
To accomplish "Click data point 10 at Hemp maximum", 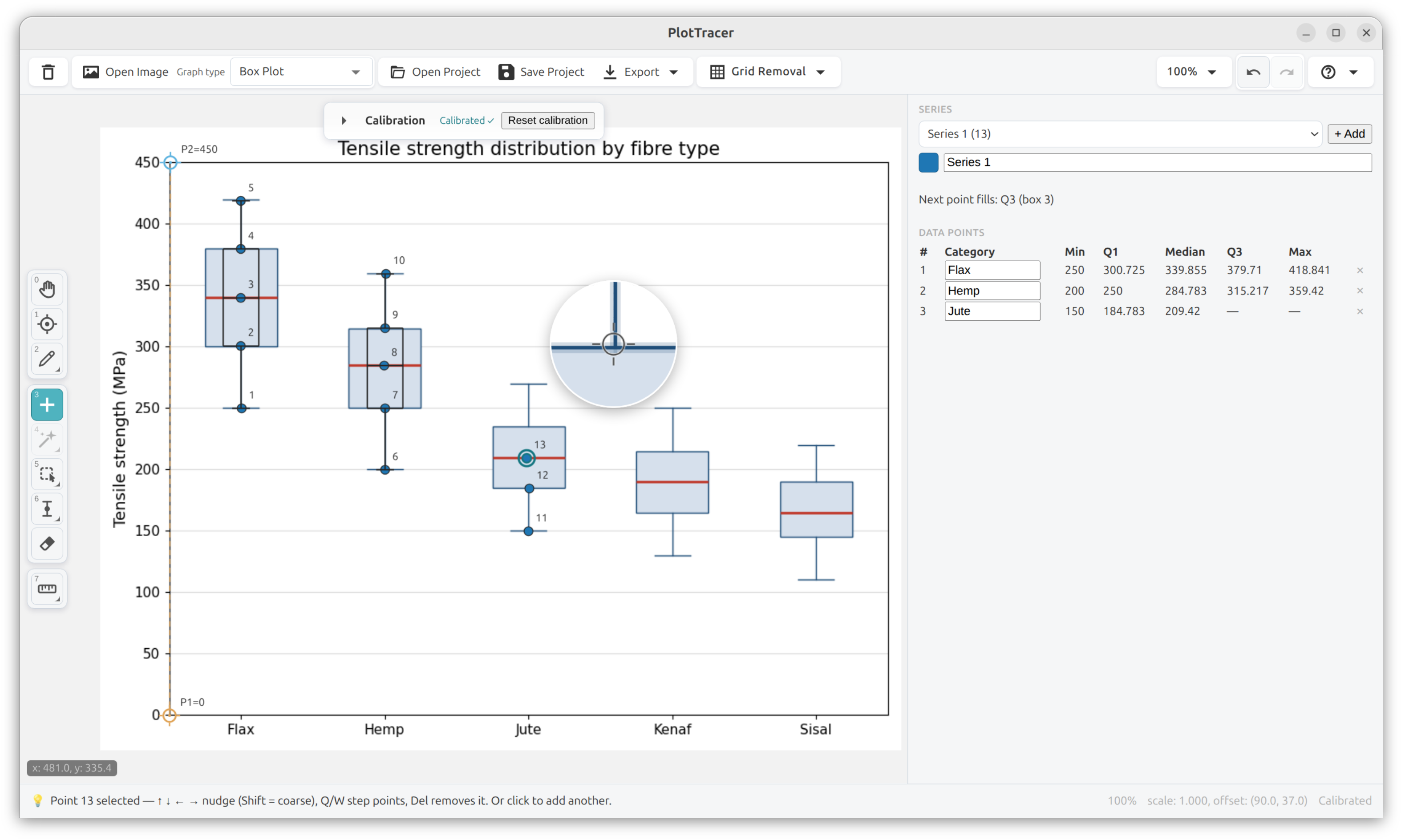I will pyautogui.click(x=385, y=274).
